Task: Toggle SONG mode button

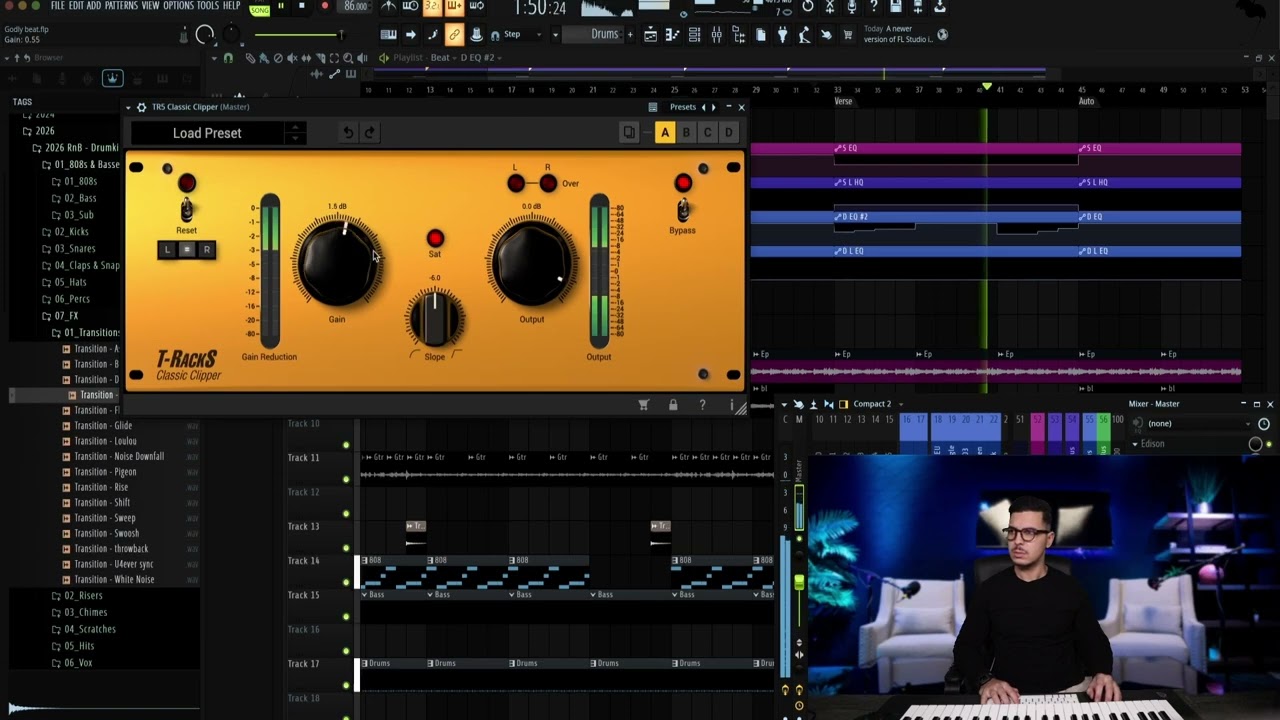Action: point(259,9)
